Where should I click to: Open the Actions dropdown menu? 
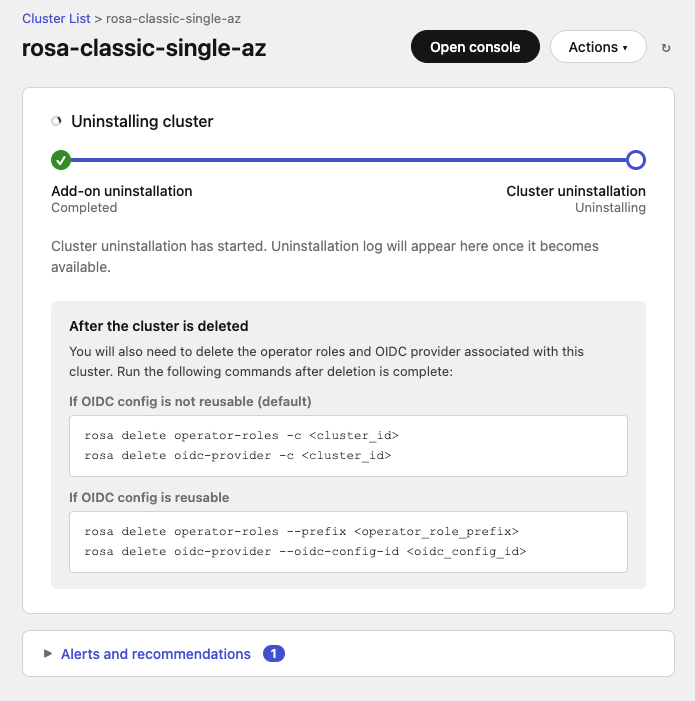coord(598,47)
